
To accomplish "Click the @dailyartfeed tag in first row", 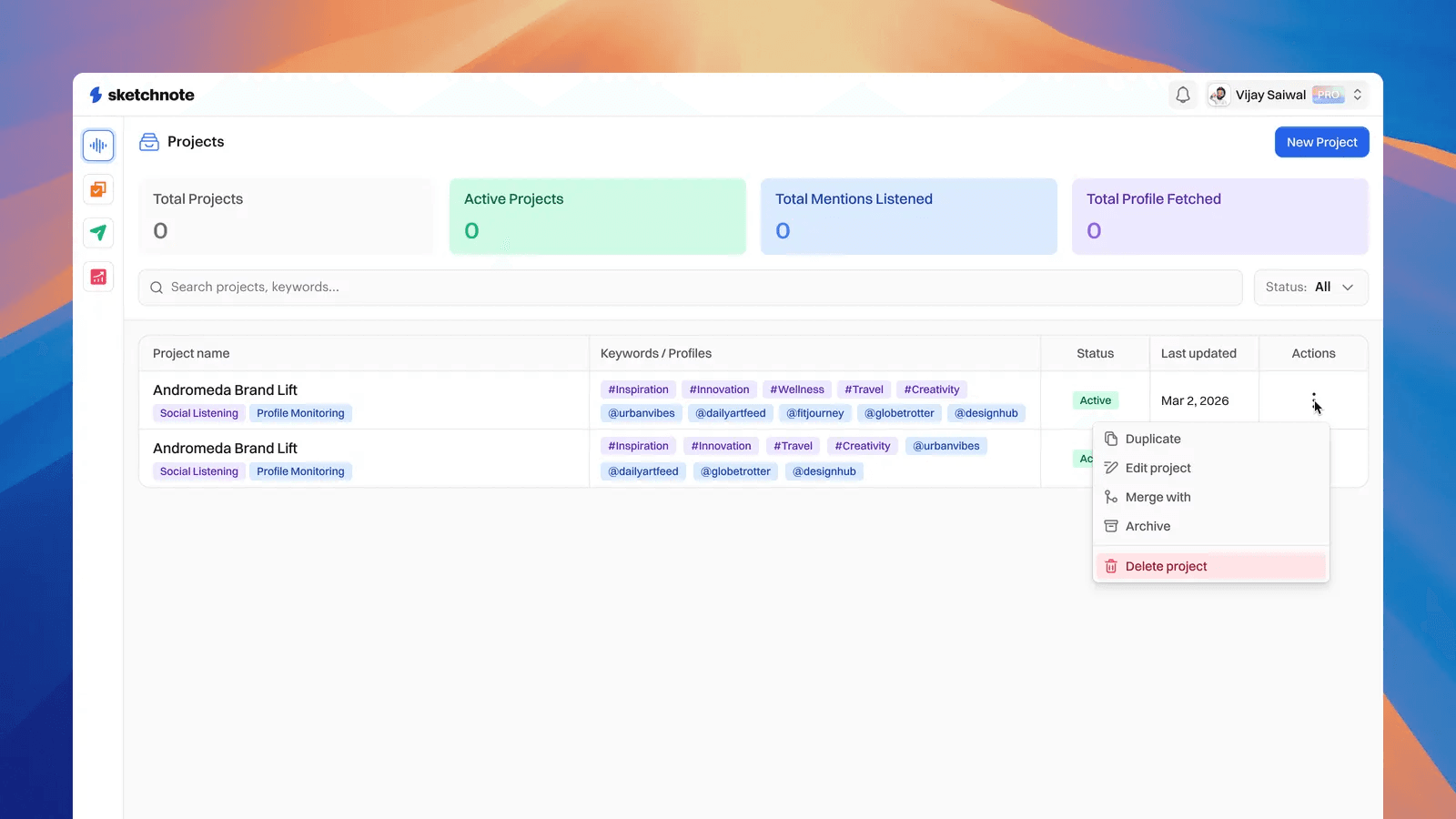I will pos(731,413).
